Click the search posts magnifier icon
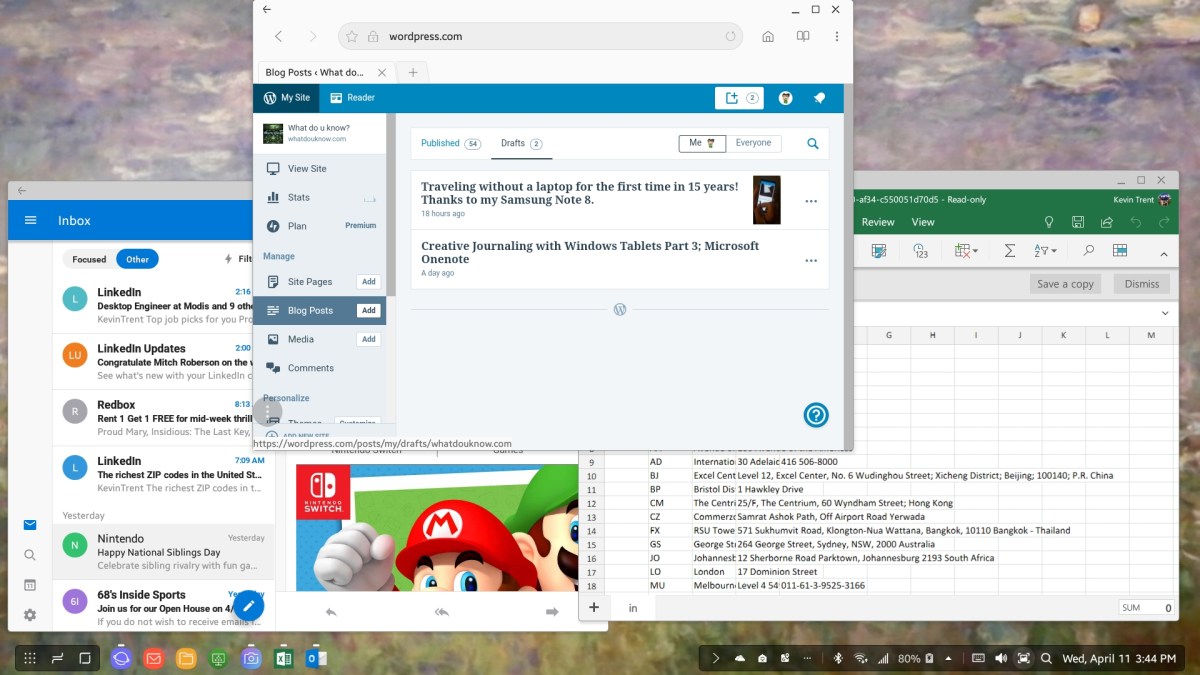The image size is (1200, 675). coord(813,144)
